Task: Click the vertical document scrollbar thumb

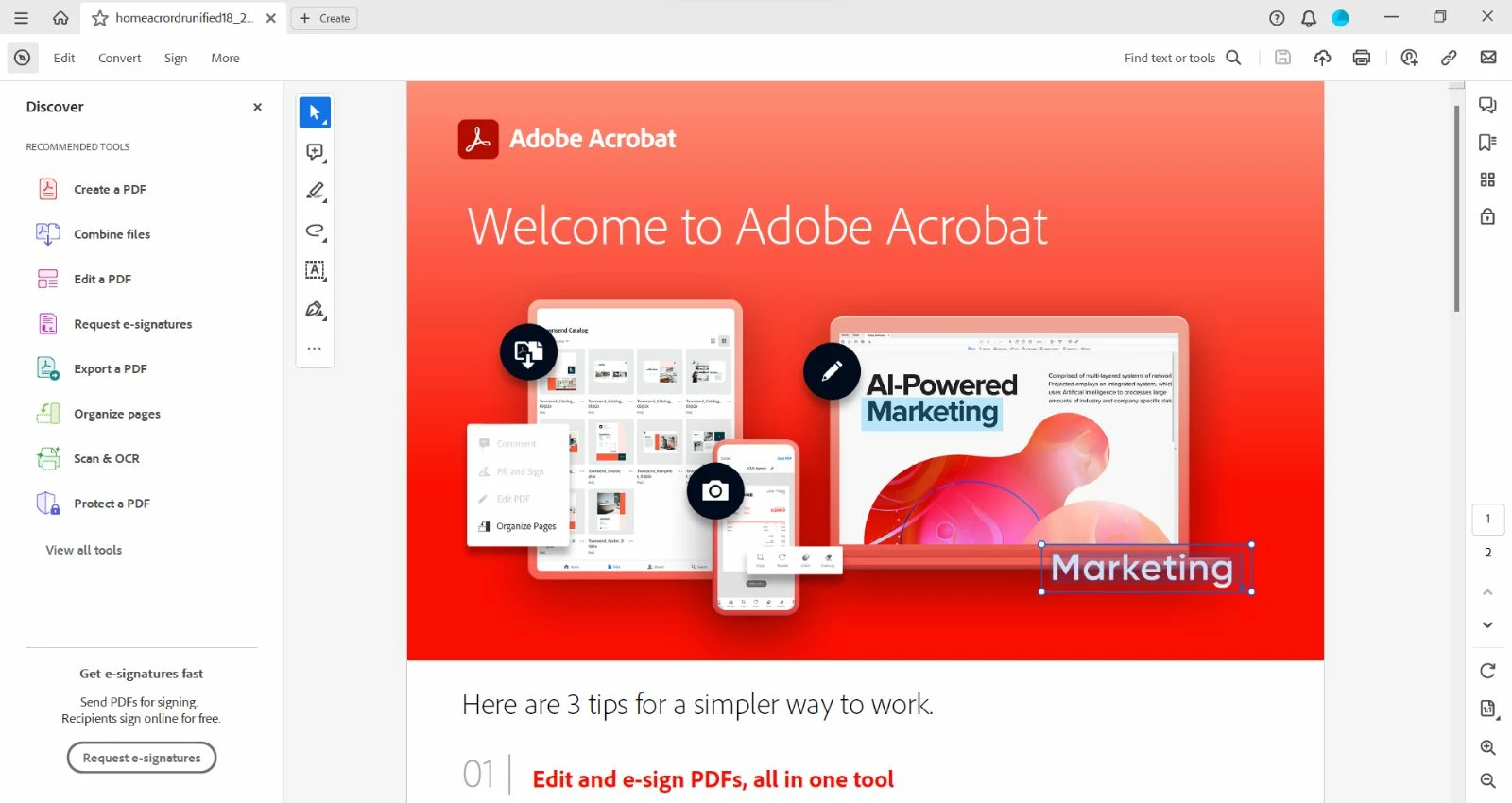Action: click(1457, 208)
